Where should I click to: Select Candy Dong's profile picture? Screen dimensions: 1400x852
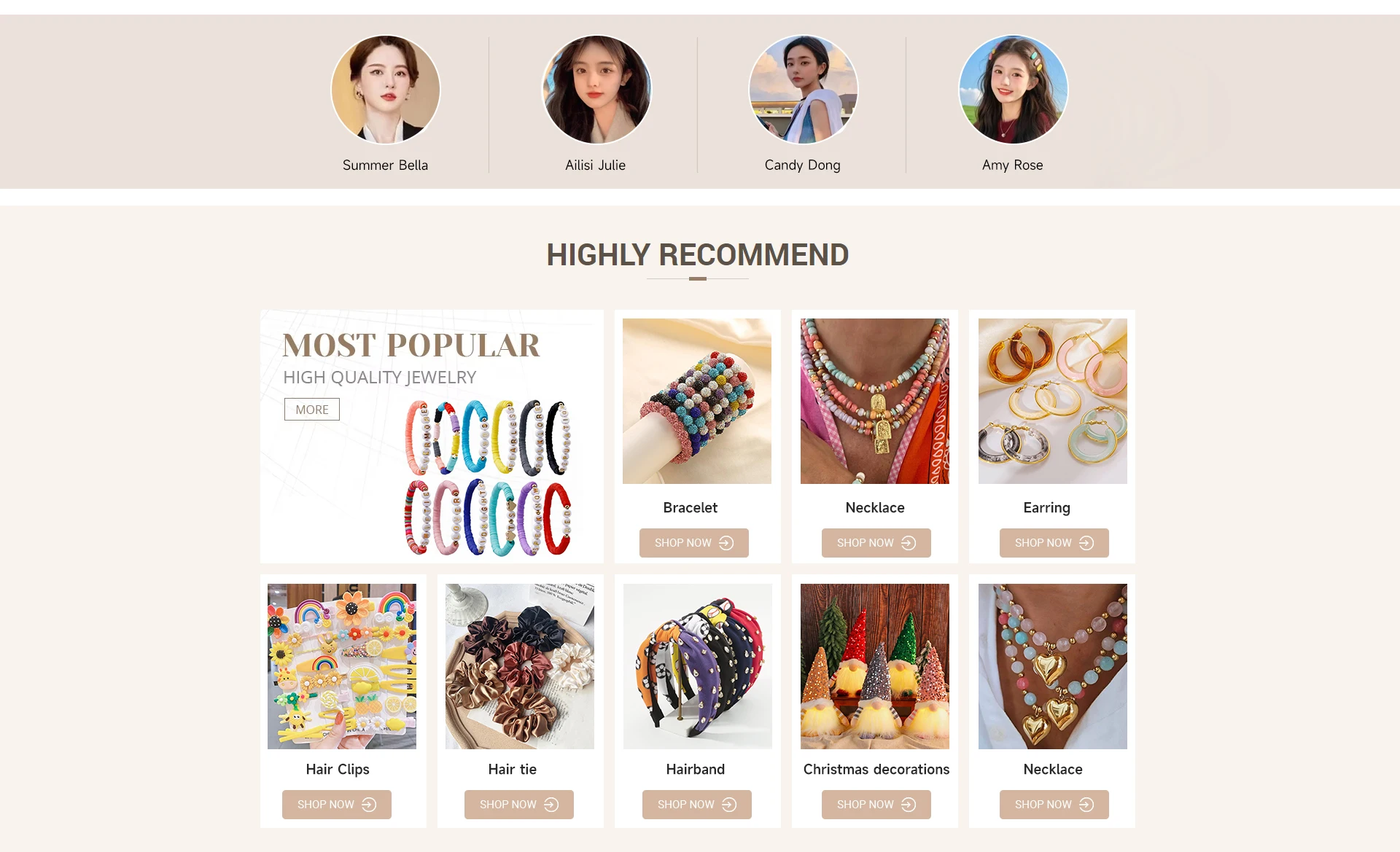pyautogui.click(x=804, y=90)
